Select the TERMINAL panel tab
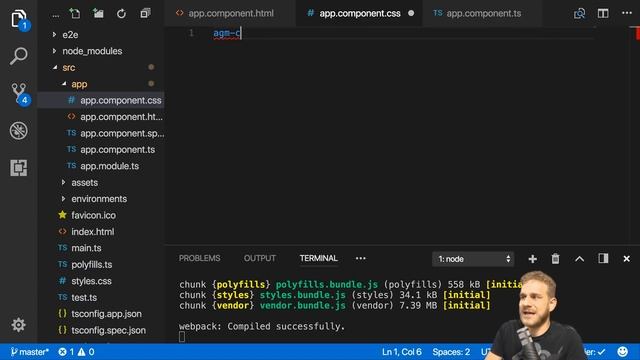Screen dimensions: 640x360 tap(318, 258)
